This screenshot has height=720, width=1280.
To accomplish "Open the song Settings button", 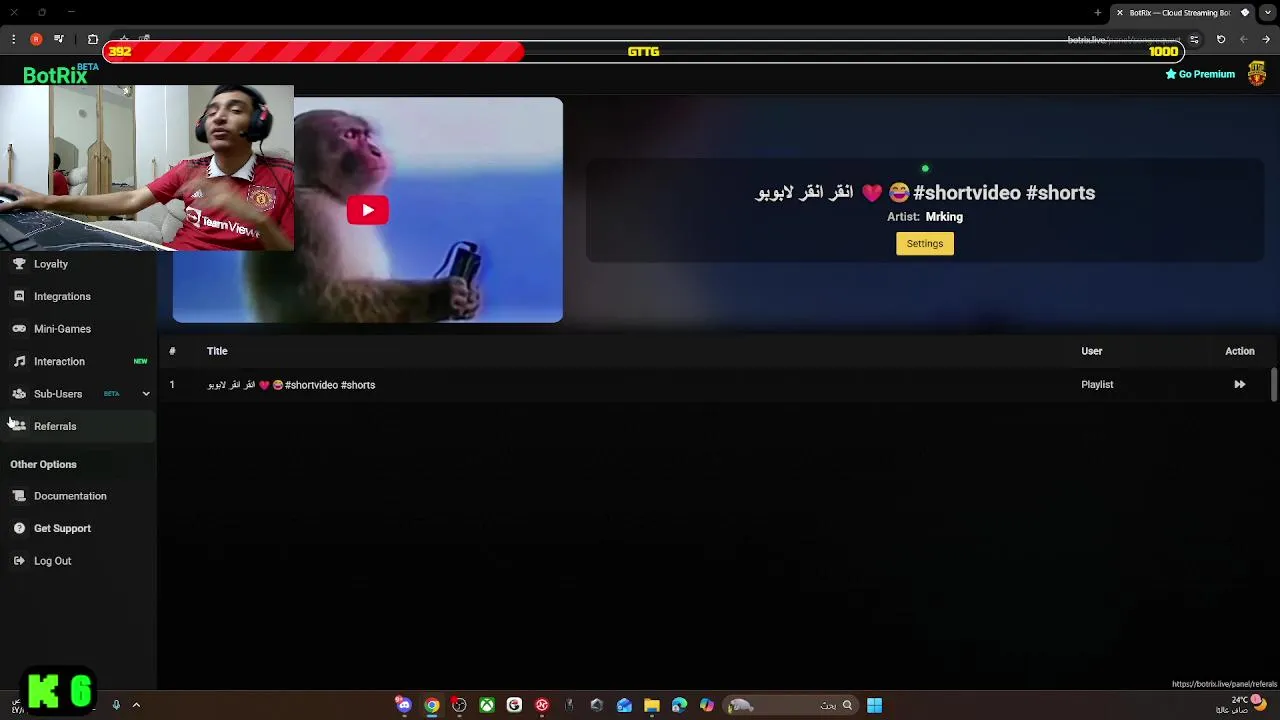I will pyautogui.click(x=925, y=244).
